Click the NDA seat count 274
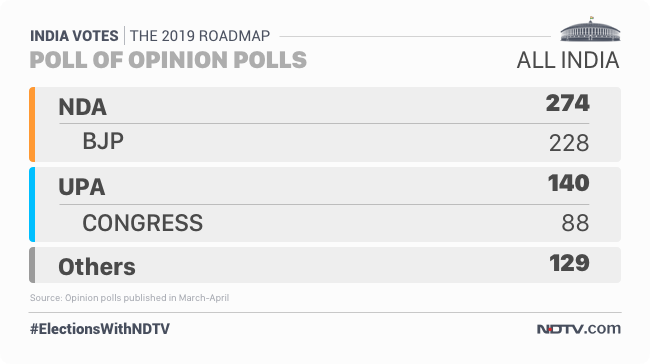The width and height of the screenshot is (650, 364). coord(568,103)
